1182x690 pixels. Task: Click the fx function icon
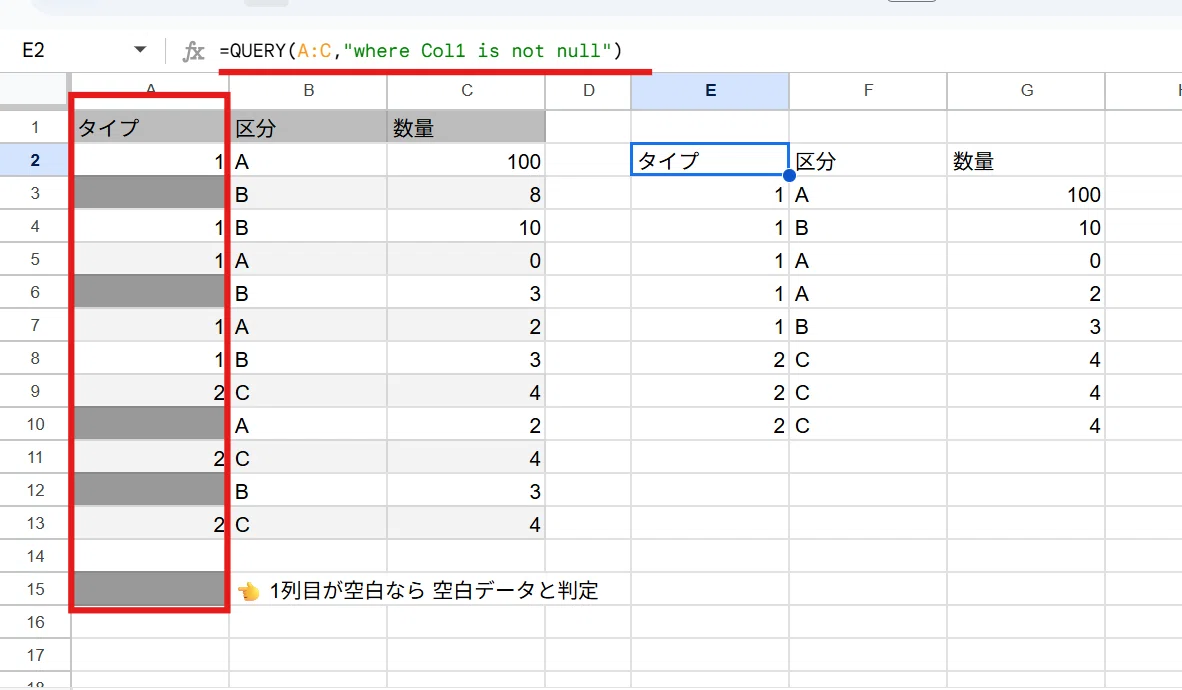pyautogui.click(x=193, y=51)
